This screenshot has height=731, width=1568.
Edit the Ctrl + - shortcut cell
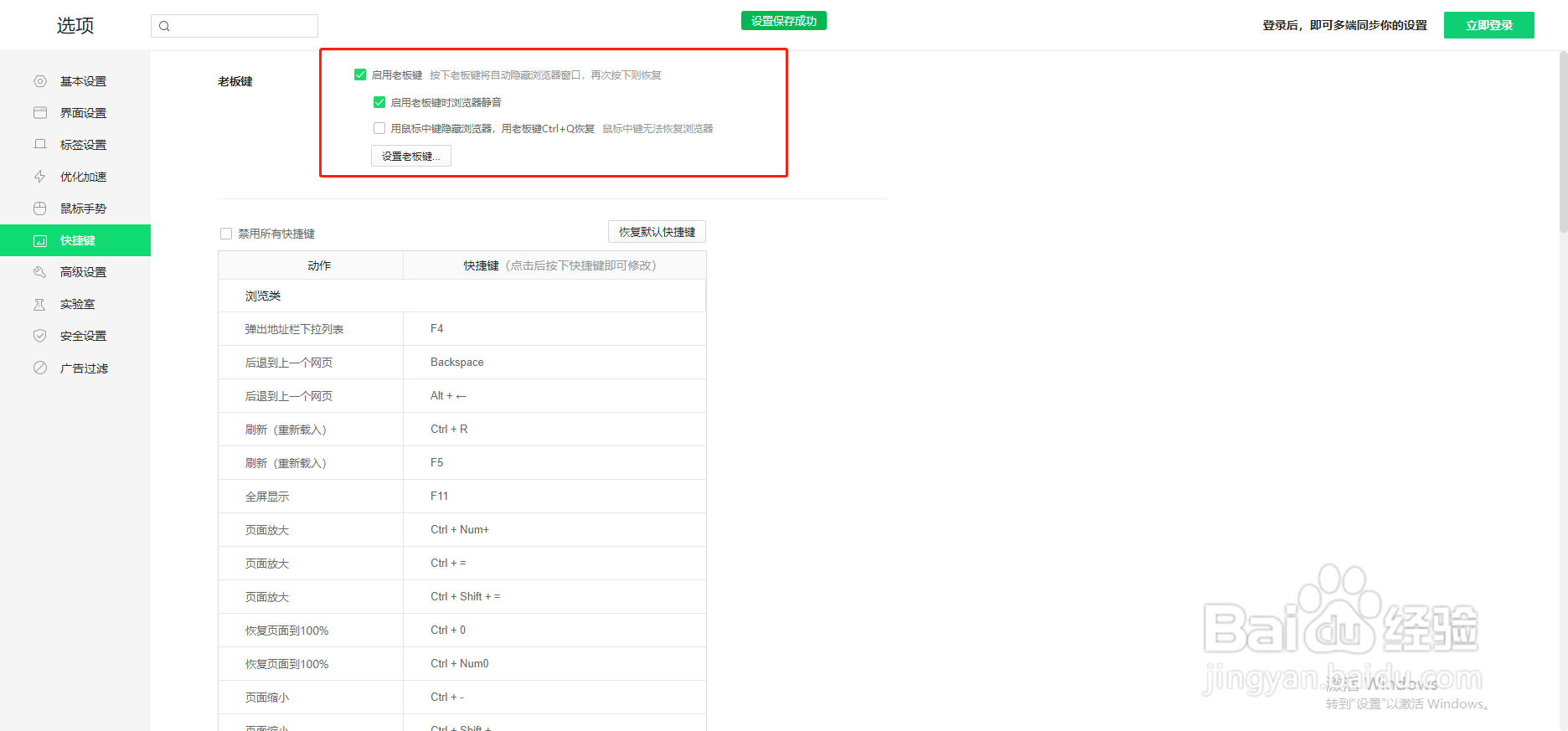pos(554,697)
